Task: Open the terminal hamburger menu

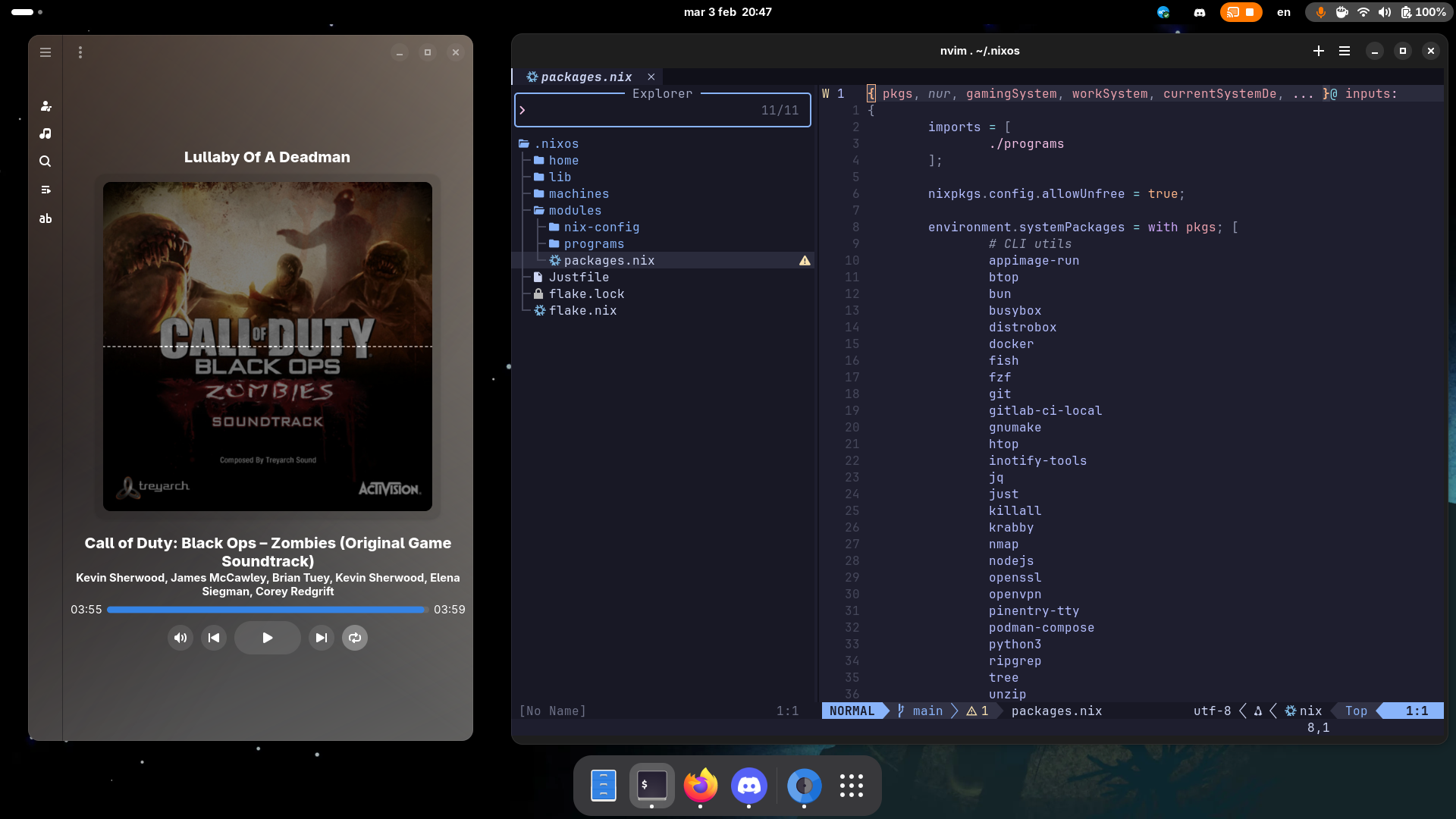Action: (x=1345, y=51)
